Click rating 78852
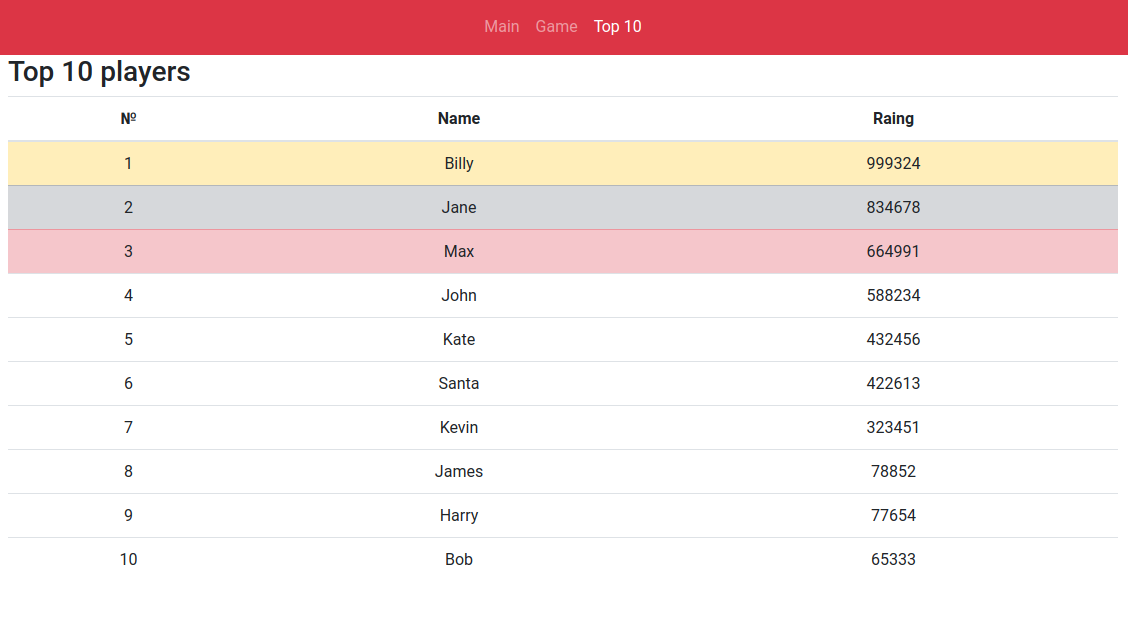Viewport: 1128px width, 617px height. [x=893, y=471]
